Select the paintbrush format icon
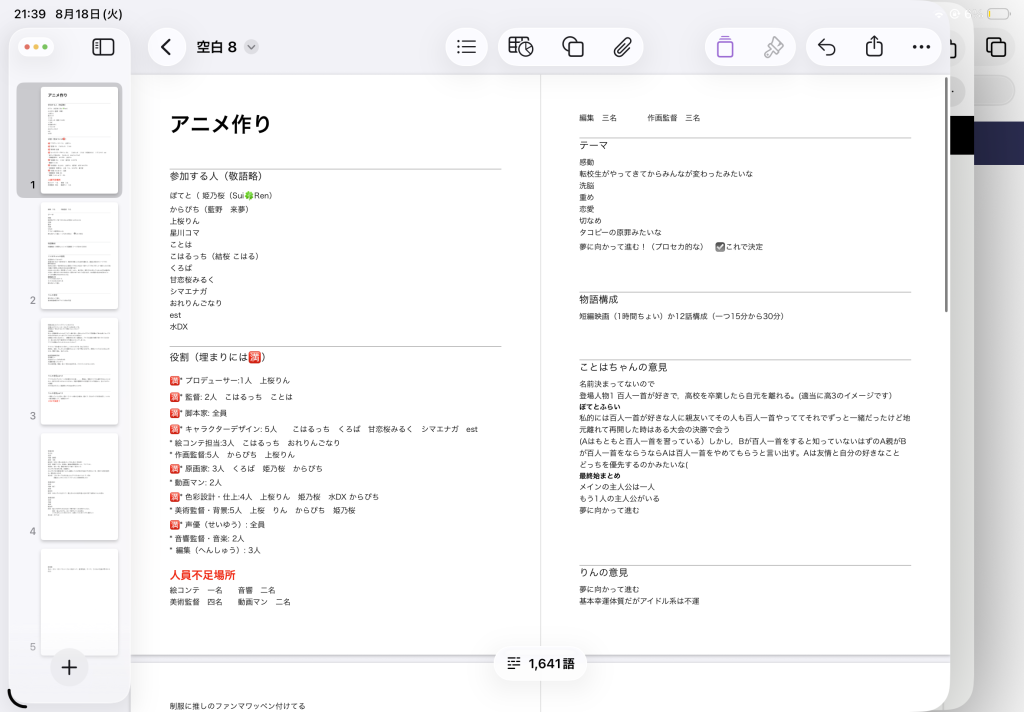The image size is (1024, 712). pyautogui.click(x=773, y=47)
